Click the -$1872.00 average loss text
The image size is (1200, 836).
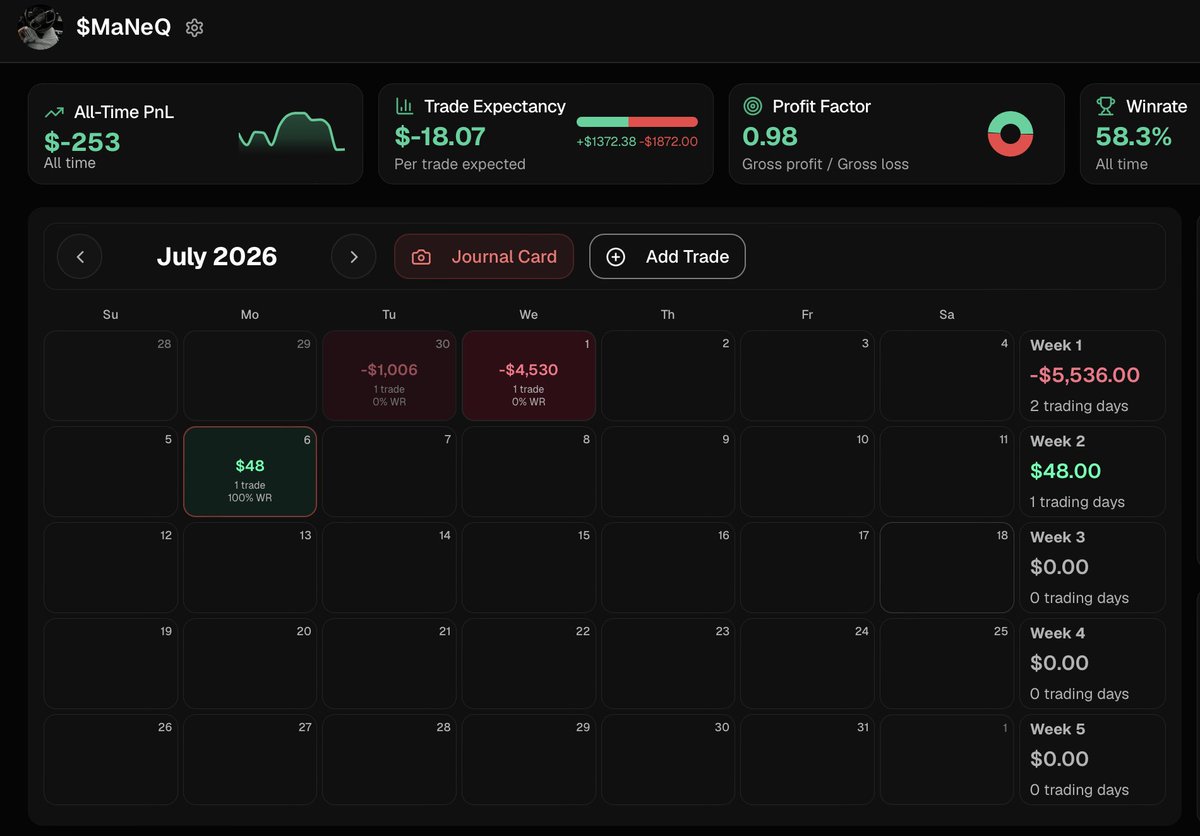(x=669, y=142)
